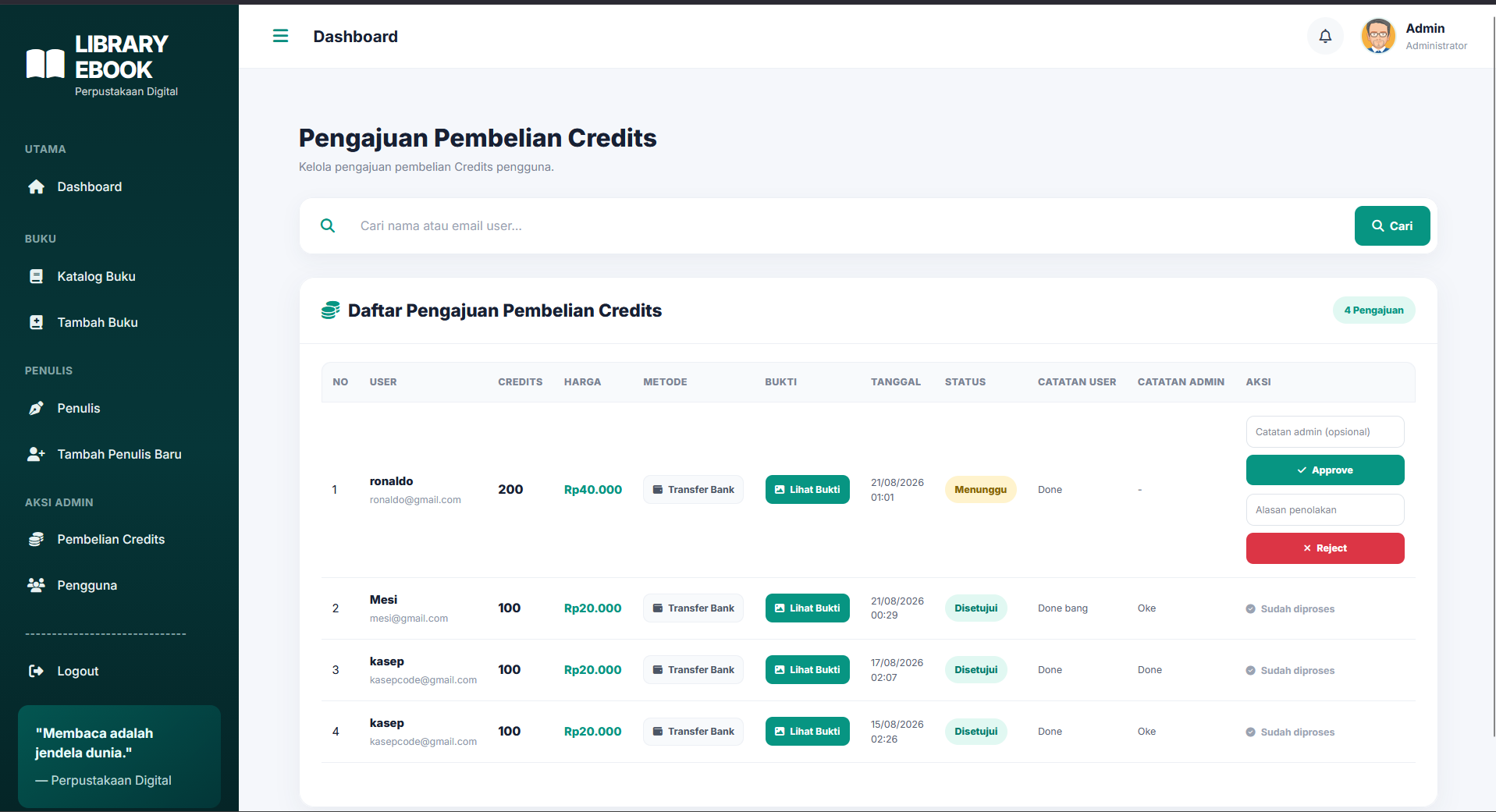View Lihat Bukti for Mesi
The width and height of the screenshot is (1496, 812).
807,608
